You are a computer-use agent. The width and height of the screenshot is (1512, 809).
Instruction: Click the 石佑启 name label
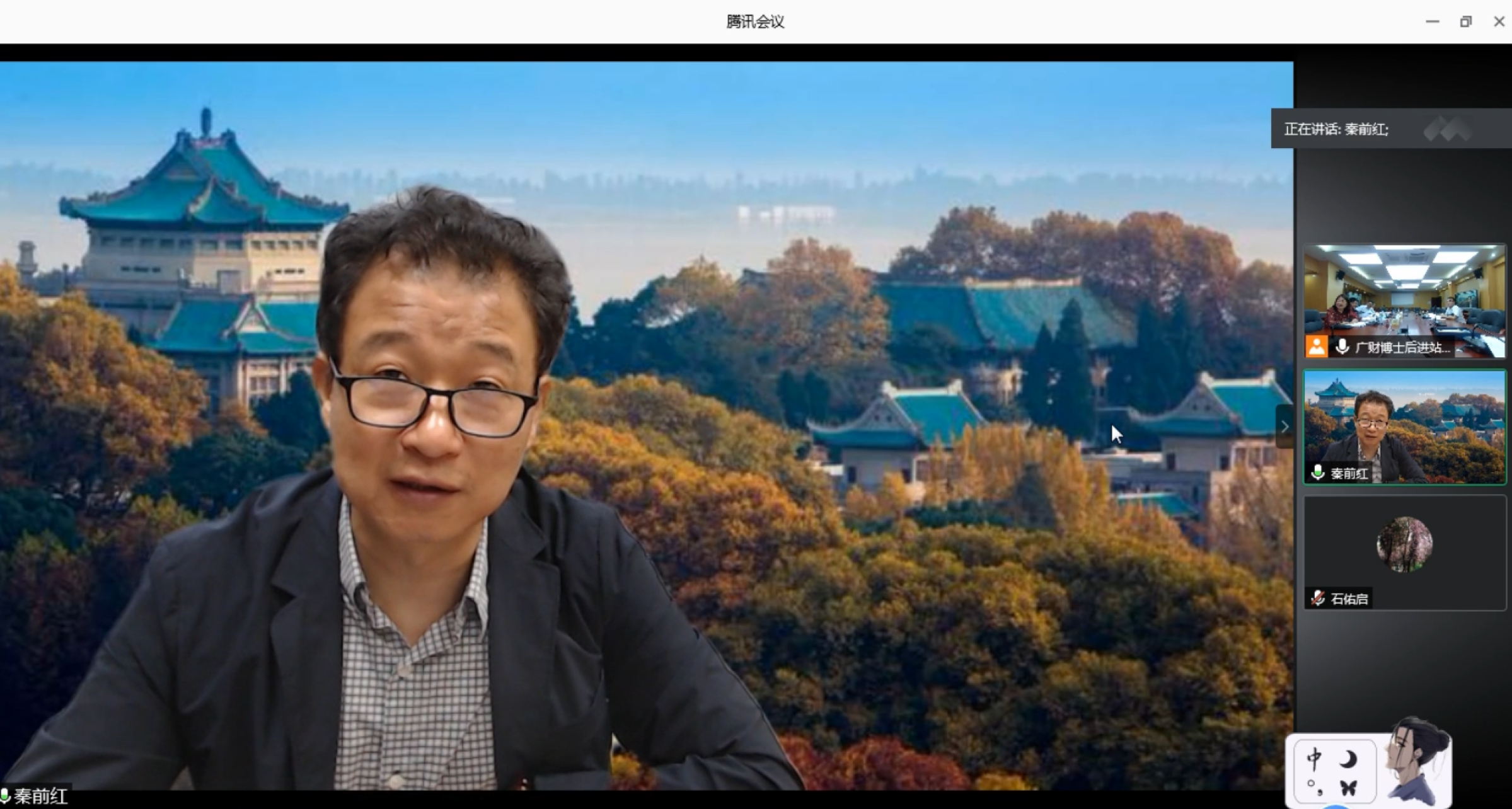[x=1349, y=599]
